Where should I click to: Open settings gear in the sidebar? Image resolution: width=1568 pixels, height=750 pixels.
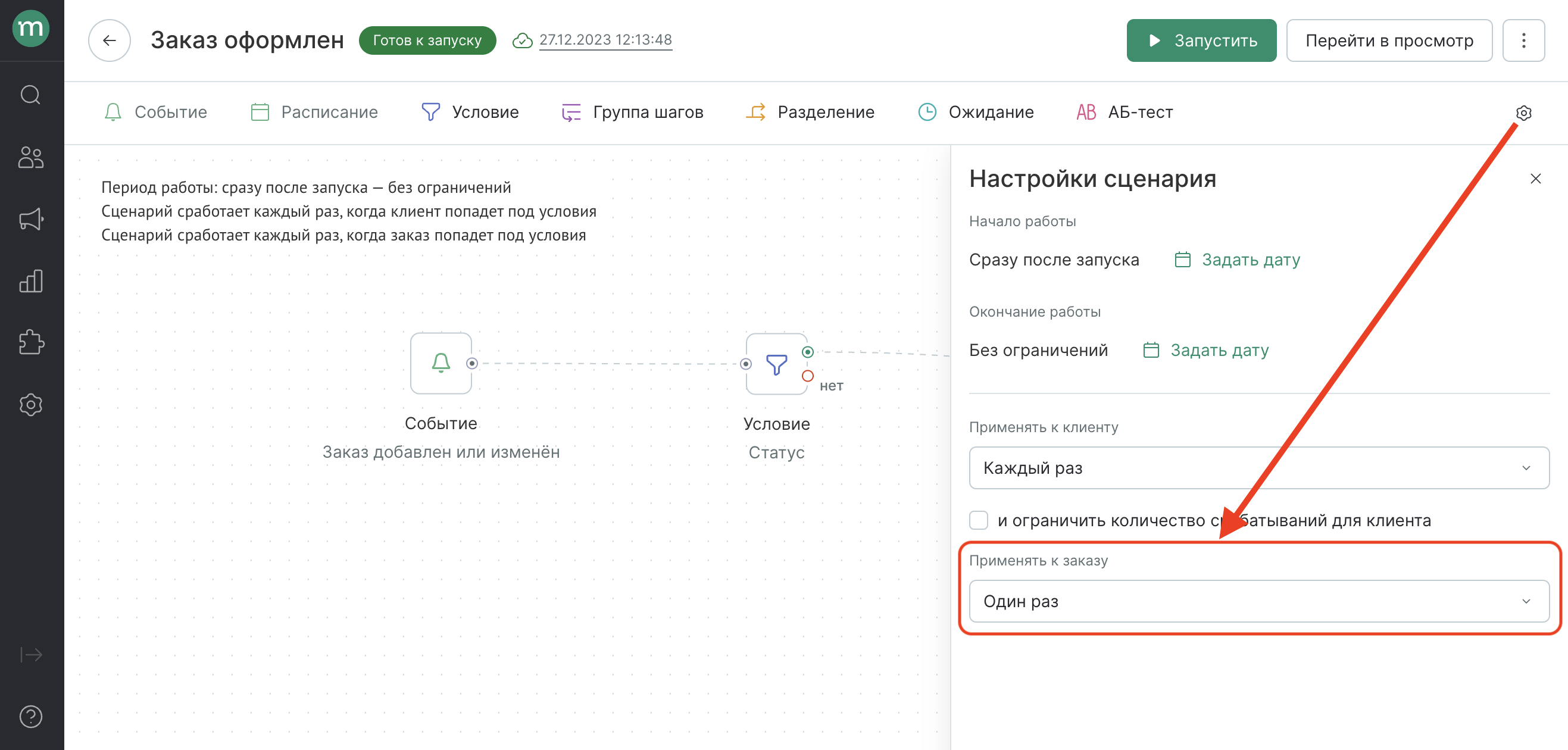(x=31, y=404)
